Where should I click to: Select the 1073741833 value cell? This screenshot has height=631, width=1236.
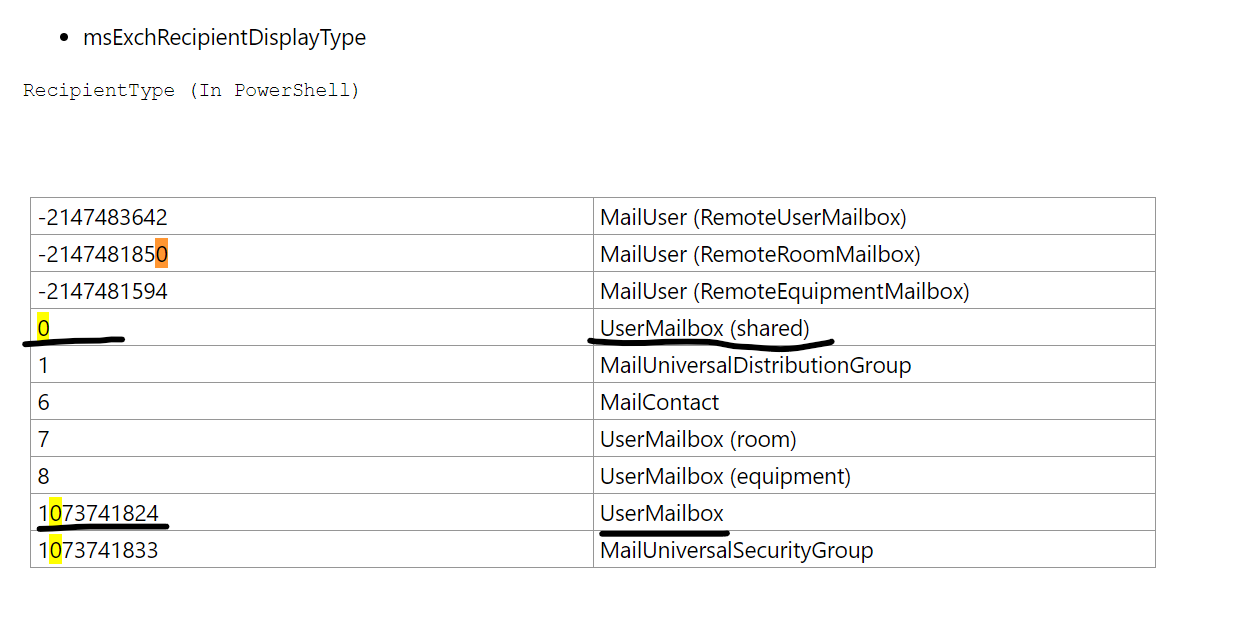pos(312,550)
